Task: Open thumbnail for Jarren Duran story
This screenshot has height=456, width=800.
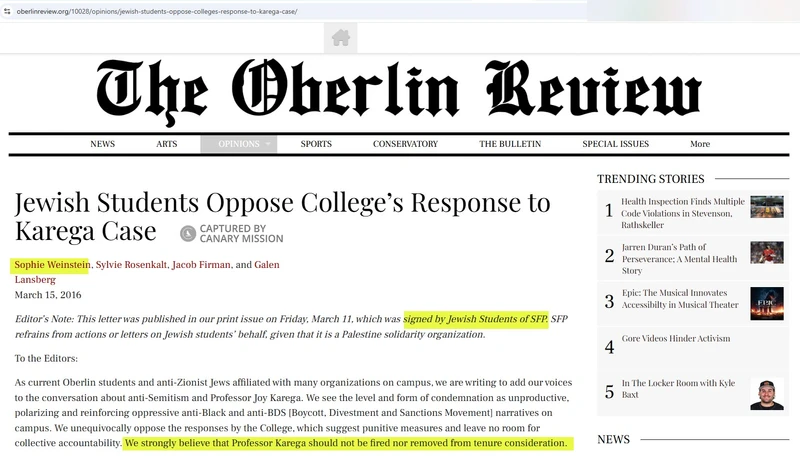Action: coord(766,252)
